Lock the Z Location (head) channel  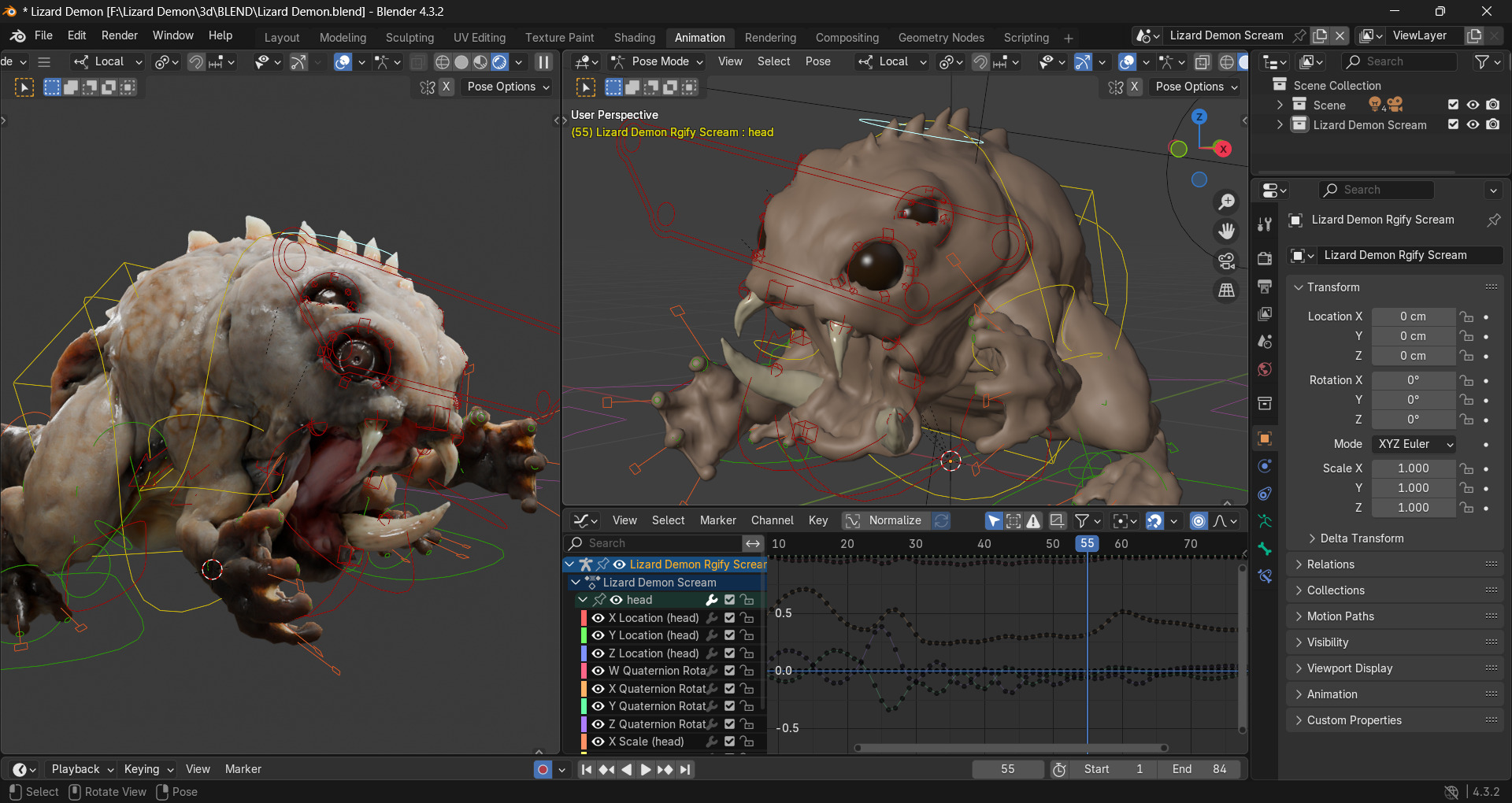[x=747, y=653]
